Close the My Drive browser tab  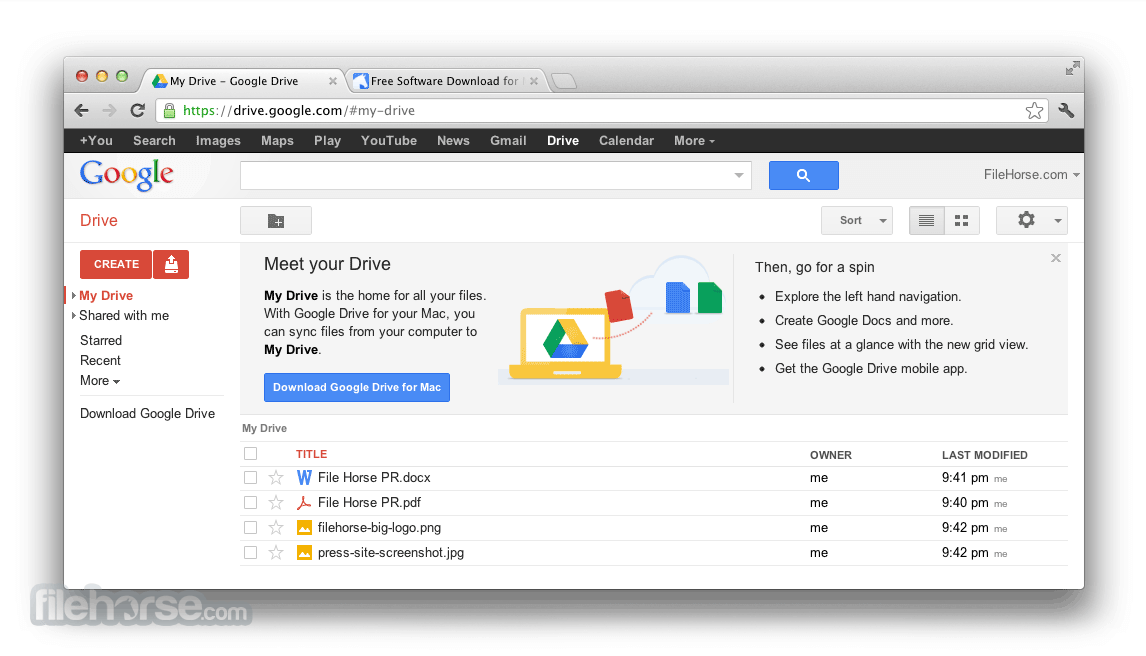pyautogui.click(x=333, y=81)
